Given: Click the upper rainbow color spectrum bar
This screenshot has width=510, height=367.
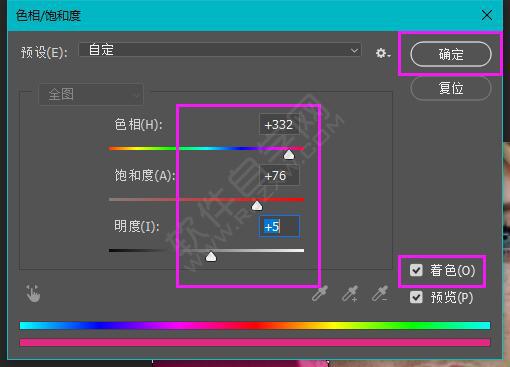Looking at the screenshot, I should pos(255,326).
